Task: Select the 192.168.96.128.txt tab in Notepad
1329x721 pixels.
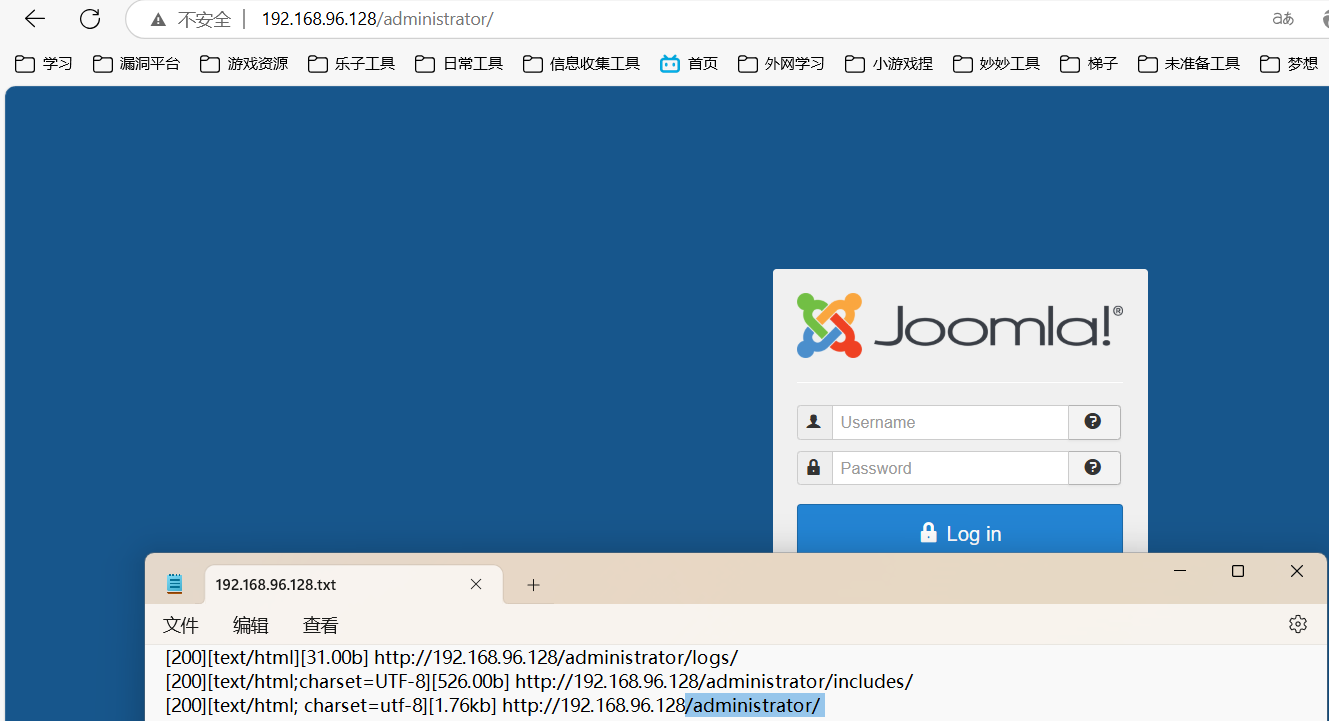Action: (x=353, y=584)
